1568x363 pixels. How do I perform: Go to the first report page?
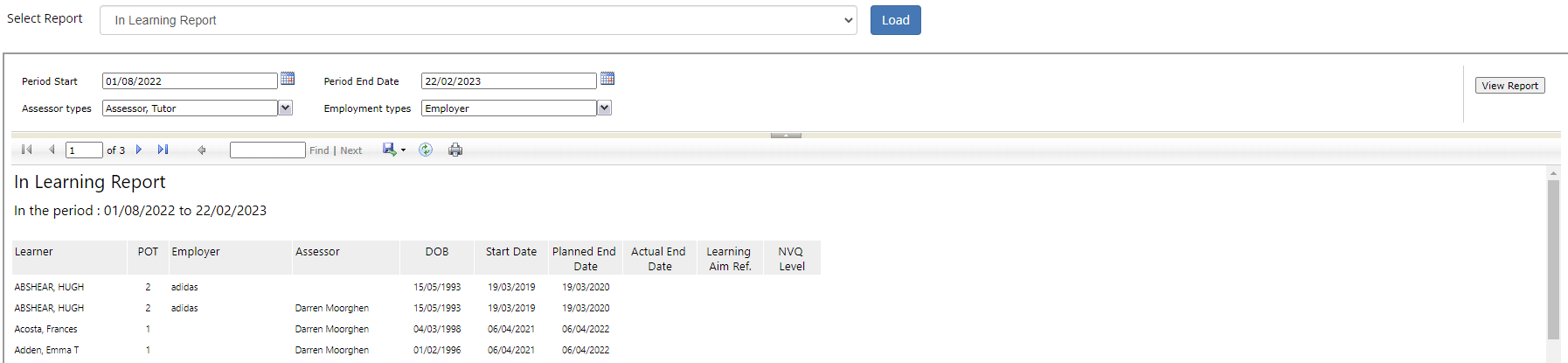(x=27, y=150)
